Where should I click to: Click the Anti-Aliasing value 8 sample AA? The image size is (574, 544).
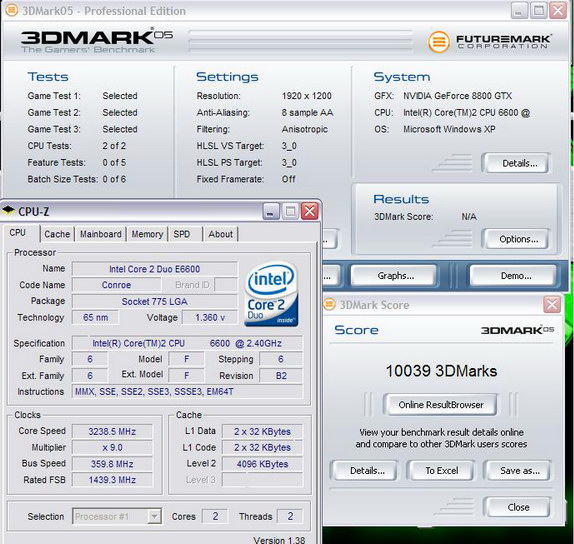pos(307,113)
